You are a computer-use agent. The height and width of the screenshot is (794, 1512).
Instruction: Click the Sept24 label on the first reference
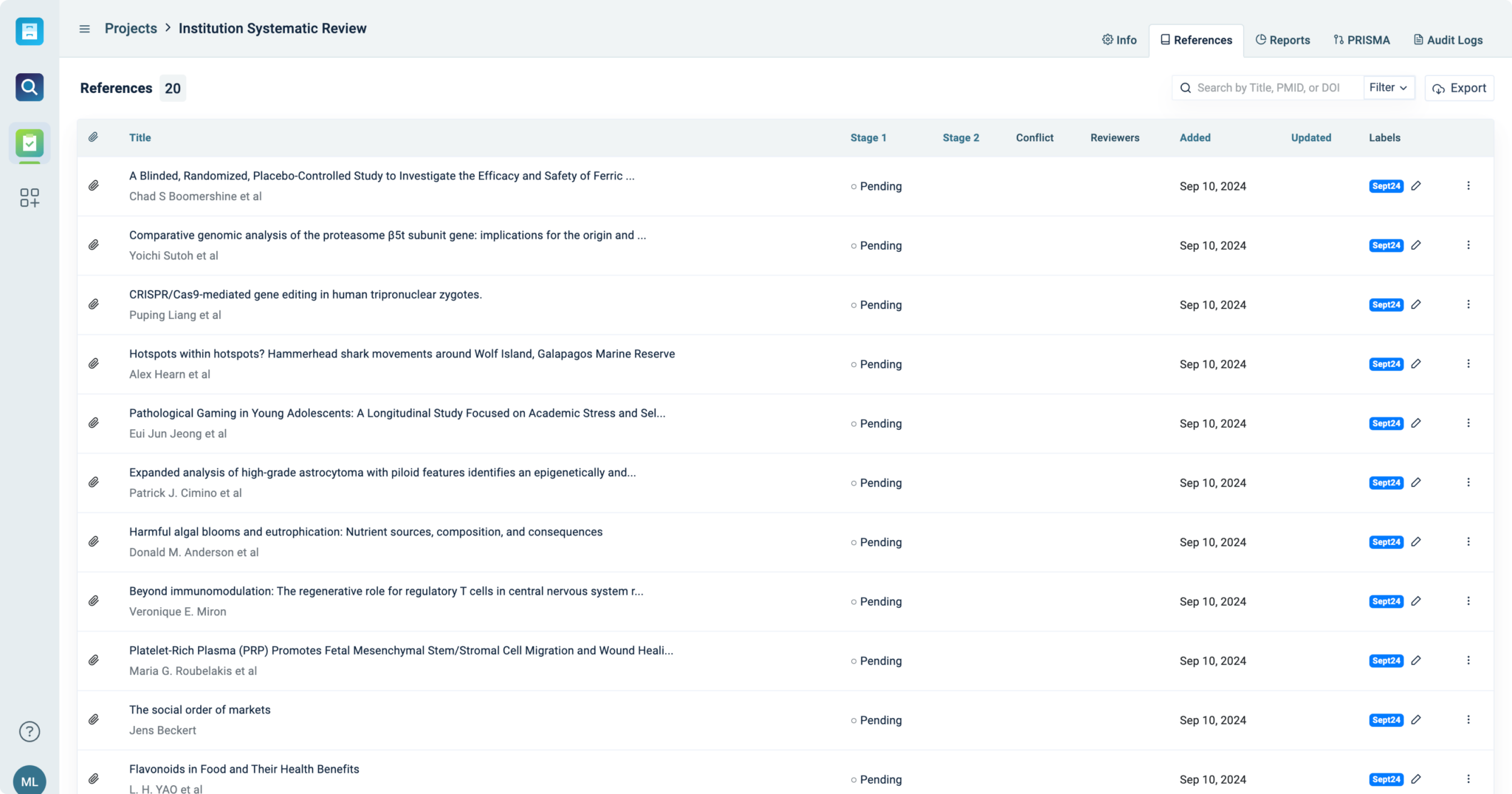click(x=1385, y=186)
